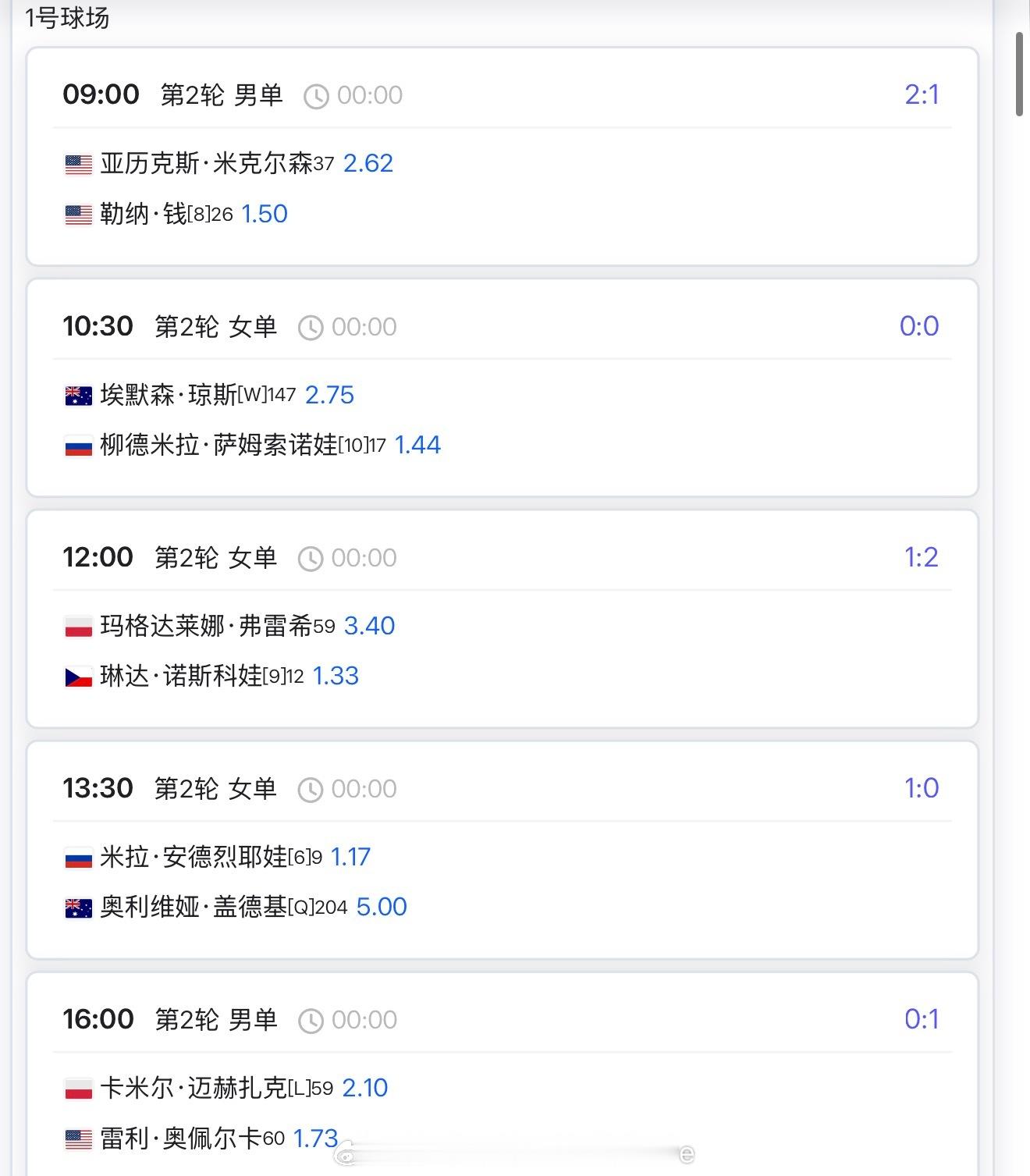The height and width of the screenshot is (1176, 1030).
Task: Click the Polish flag beside 卡米尔·迈赫扎克
Action: (78, 1089)
